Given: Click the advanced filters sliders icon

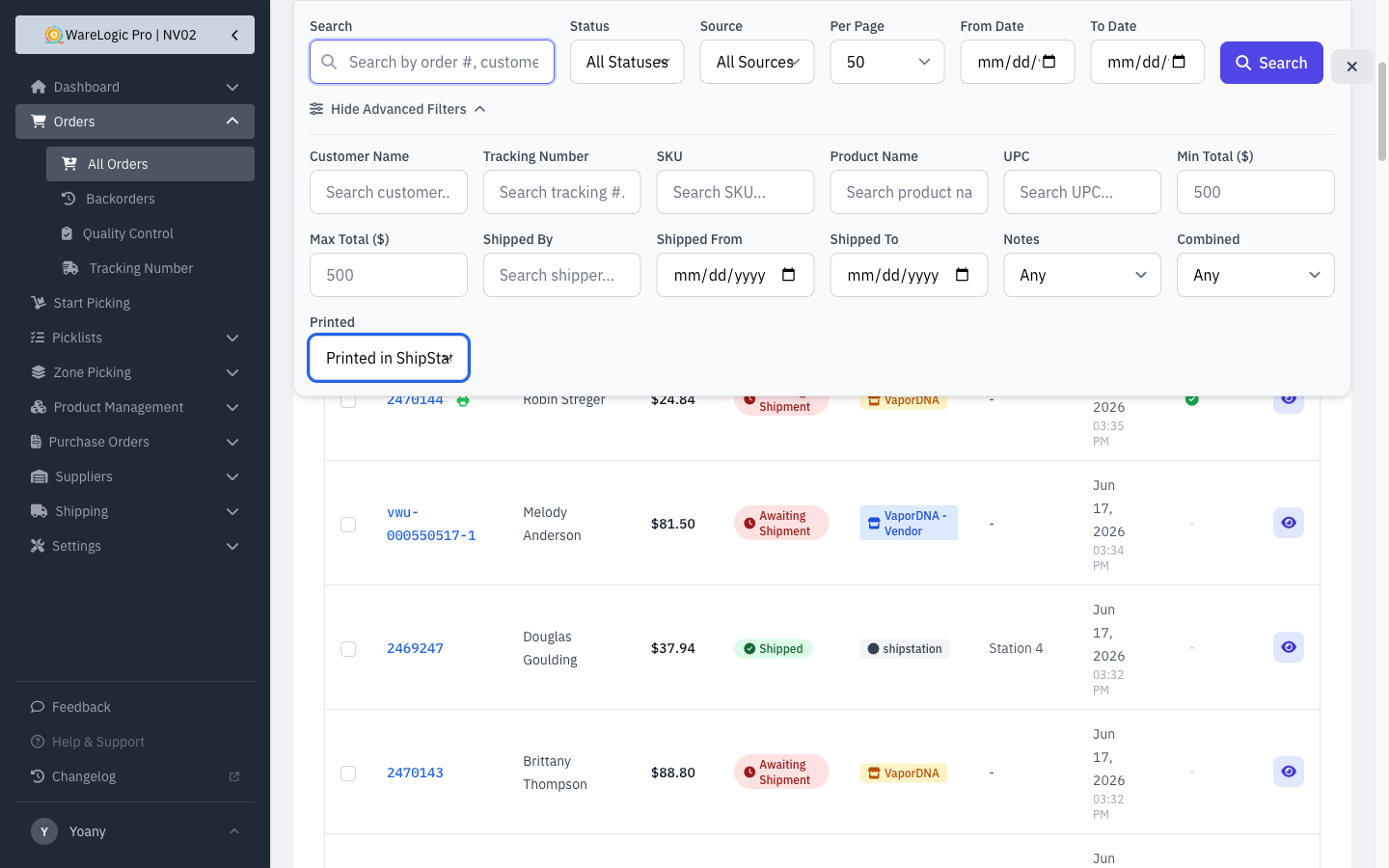Looking at the screenshot, I should pyautogui.click(x=316, y=109).
